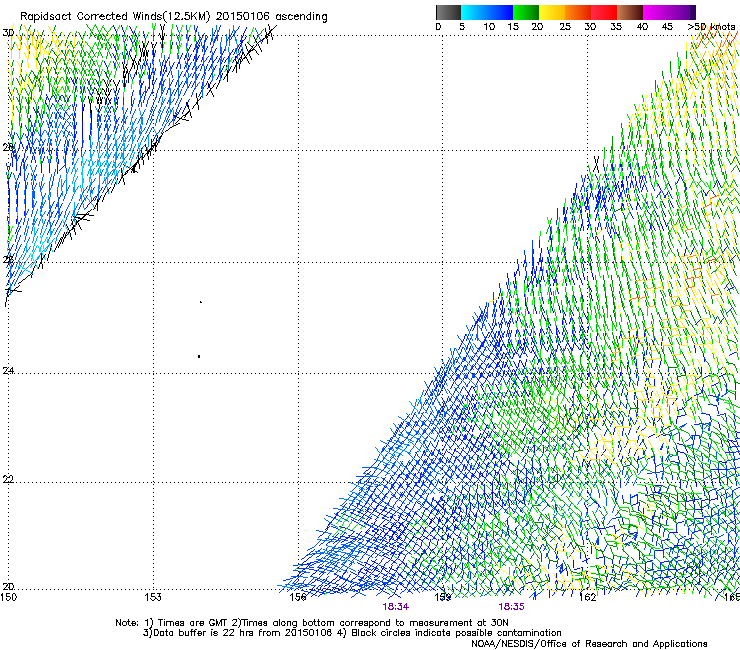Click the latitude label 30

click(8, 33)
